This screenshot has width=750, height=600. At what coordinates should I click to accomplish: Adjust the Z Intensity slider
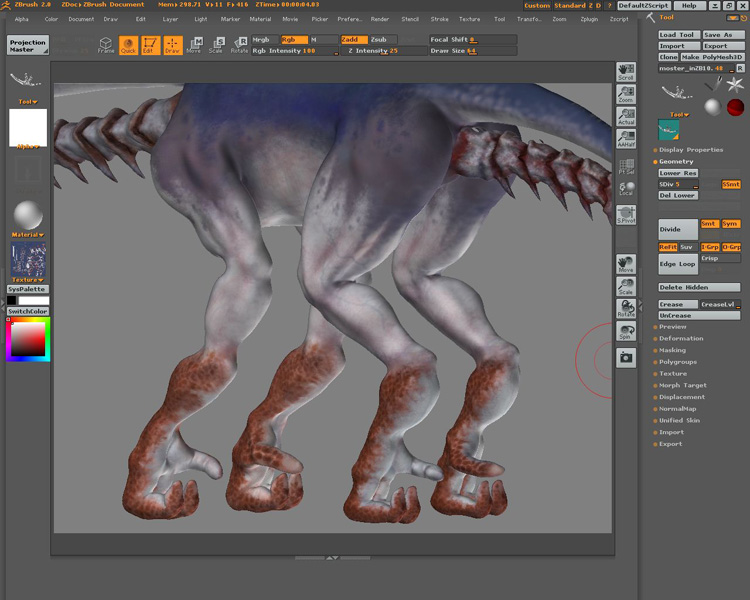click(384, 51)
